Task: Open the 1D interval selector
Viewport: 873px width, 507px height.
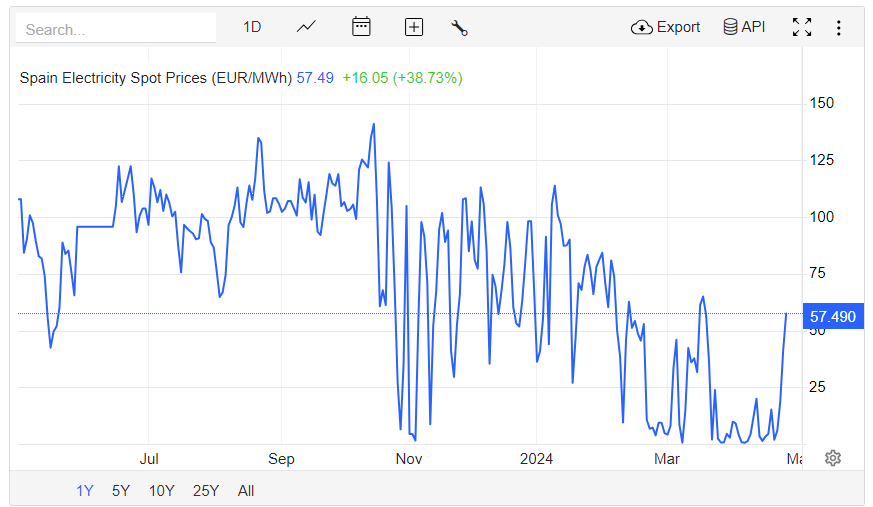Action: coord(252,27)
